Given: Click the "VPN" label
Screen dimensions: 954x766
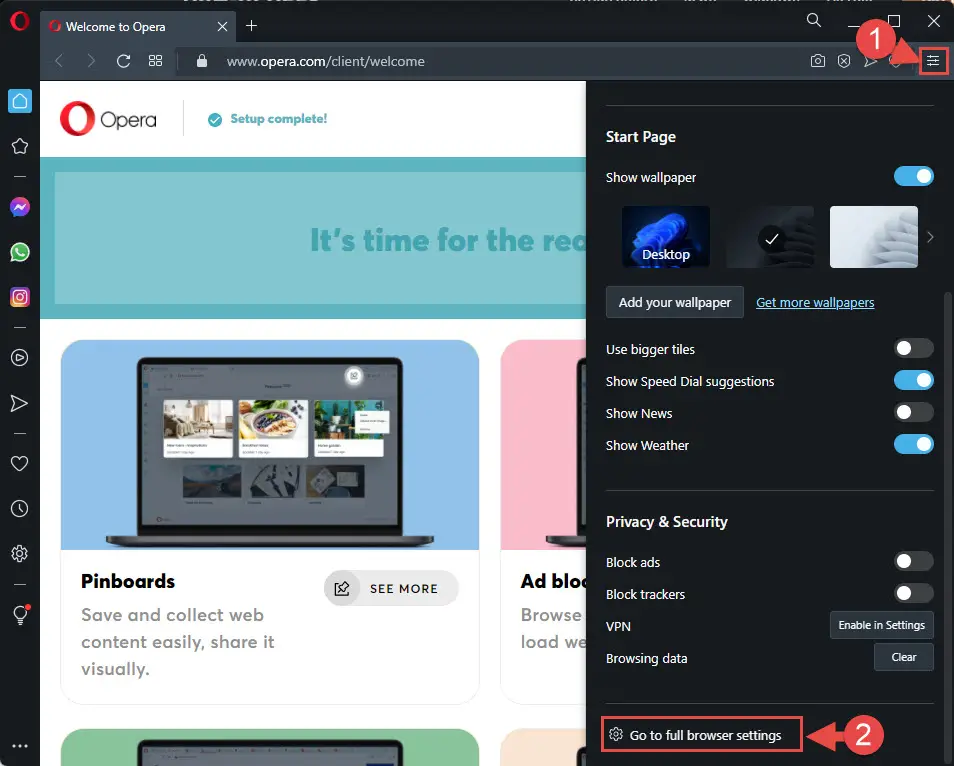Looking at the screenshot, I should (x=618, y=626).
